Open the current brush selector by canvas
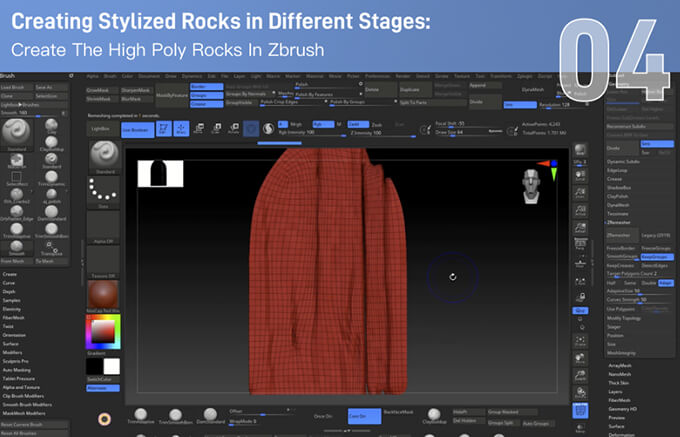 pyautogui.click(x=104, y=156)
